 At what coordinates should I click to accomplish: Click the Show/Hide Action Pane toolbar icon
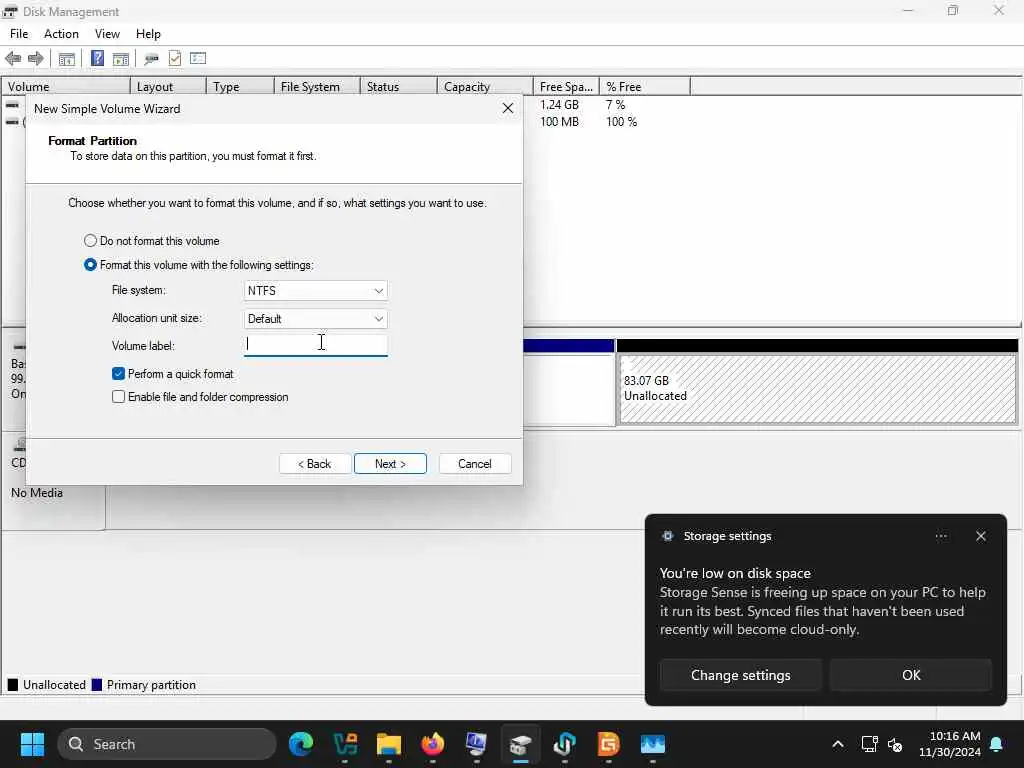121,59
